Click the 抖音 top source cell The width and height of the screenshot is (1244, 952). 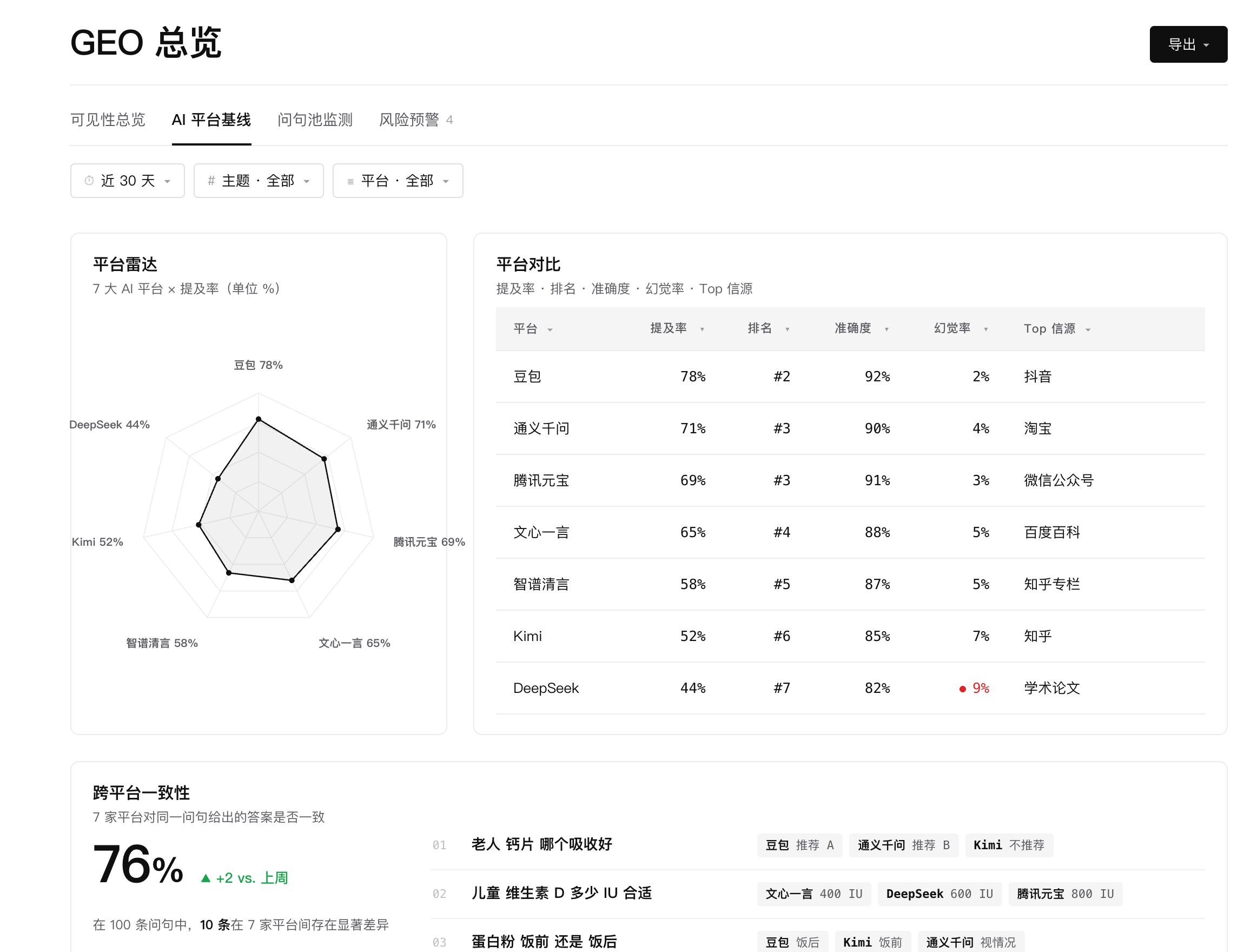[x=1037, y=376]
